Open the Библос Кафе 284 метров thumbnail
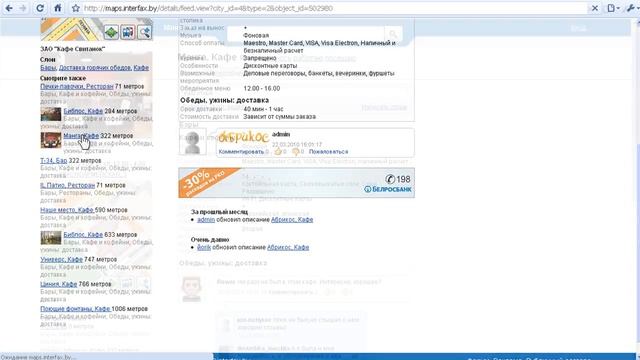The image size is (640, 360). click(x=51, y=114)
